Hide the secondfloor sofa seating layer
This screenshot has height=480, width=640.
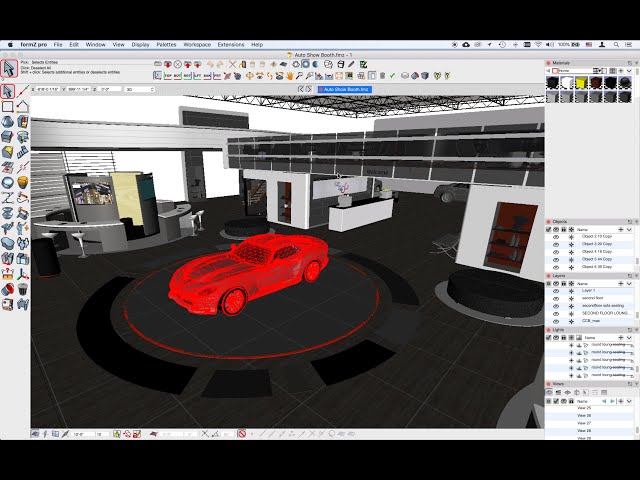(556, 306)
